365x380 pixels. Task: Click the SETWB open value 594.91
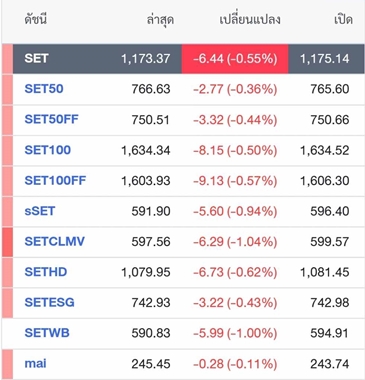pos(330,333)
